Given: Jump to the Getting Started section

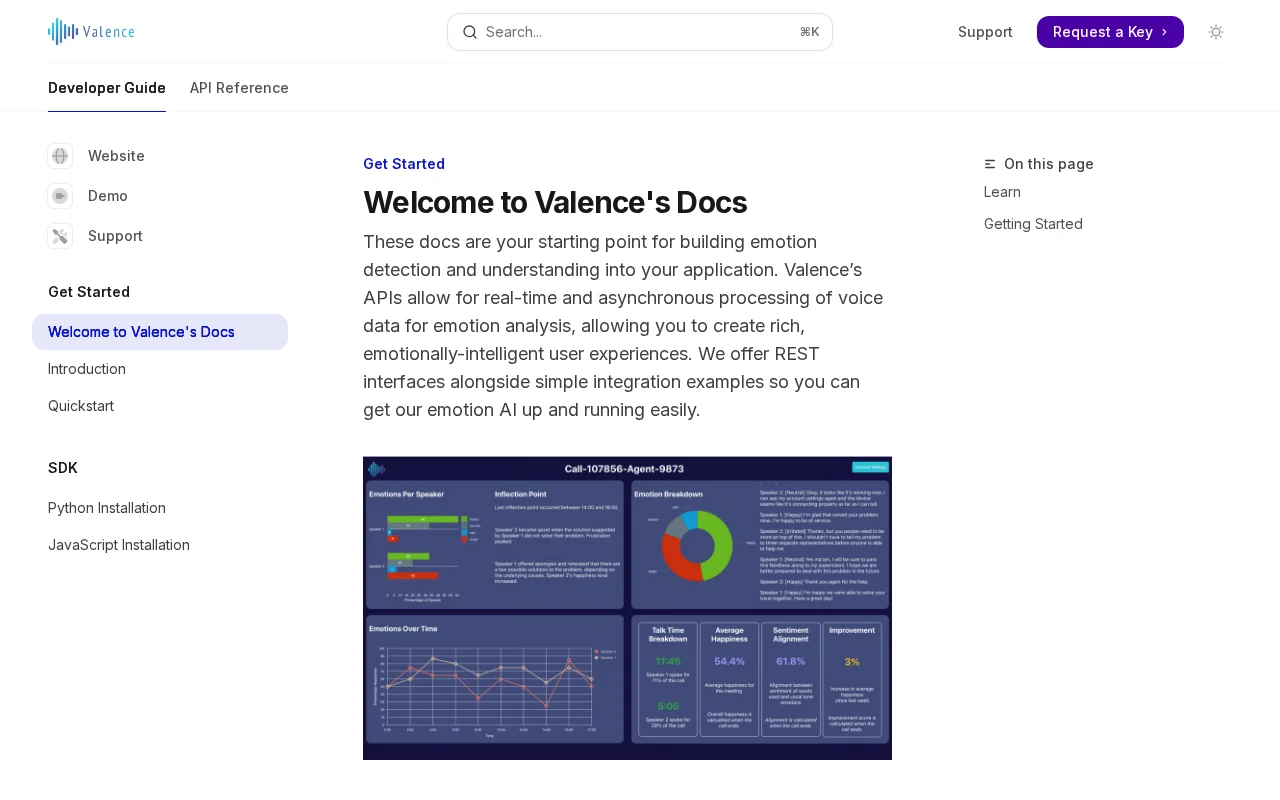Looking at the screenshot, I should coord(1033,224).
